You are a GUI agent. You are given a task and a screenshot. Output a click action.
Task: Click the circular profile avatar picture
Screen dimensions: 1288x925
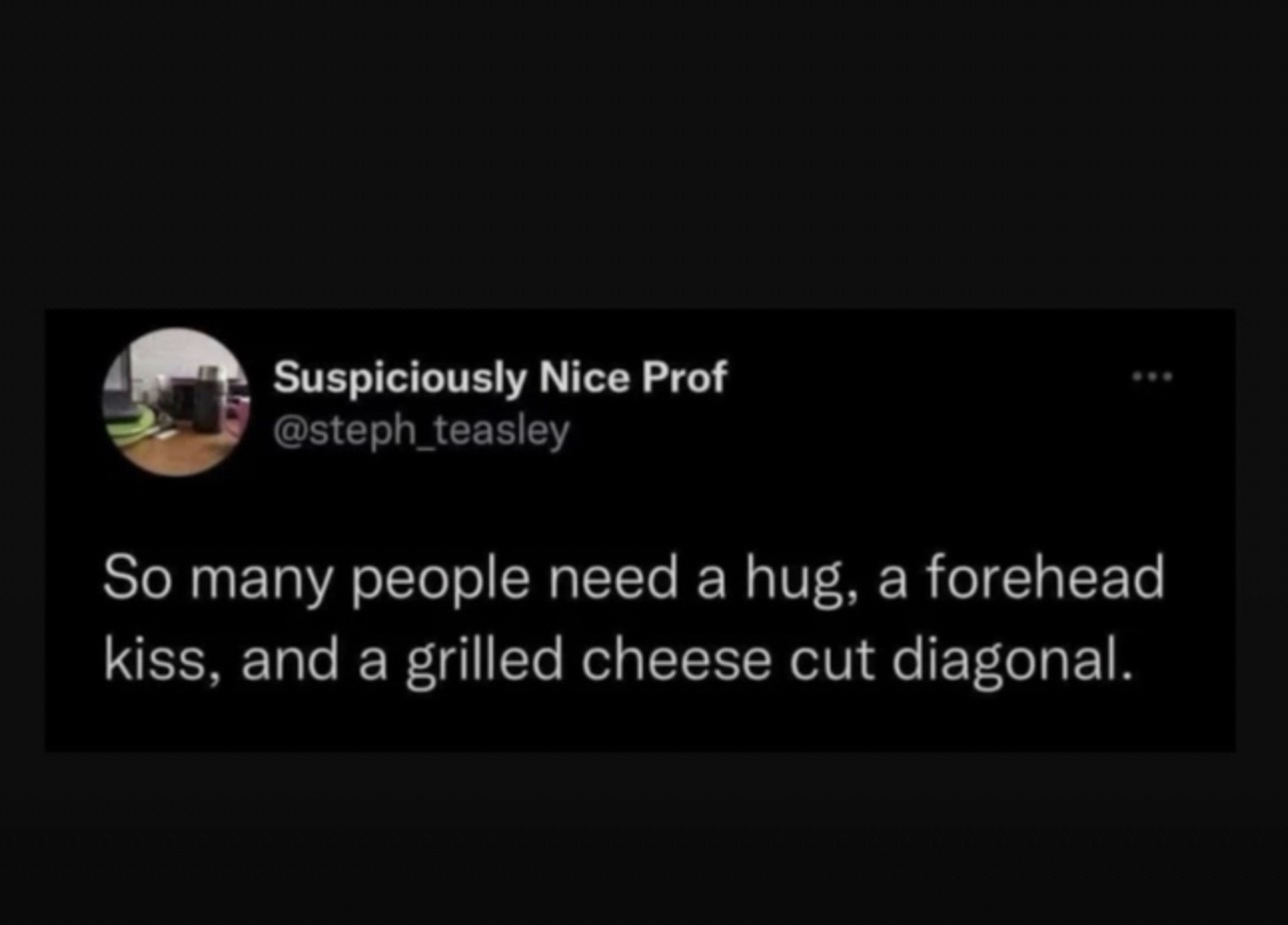point(175,402)
